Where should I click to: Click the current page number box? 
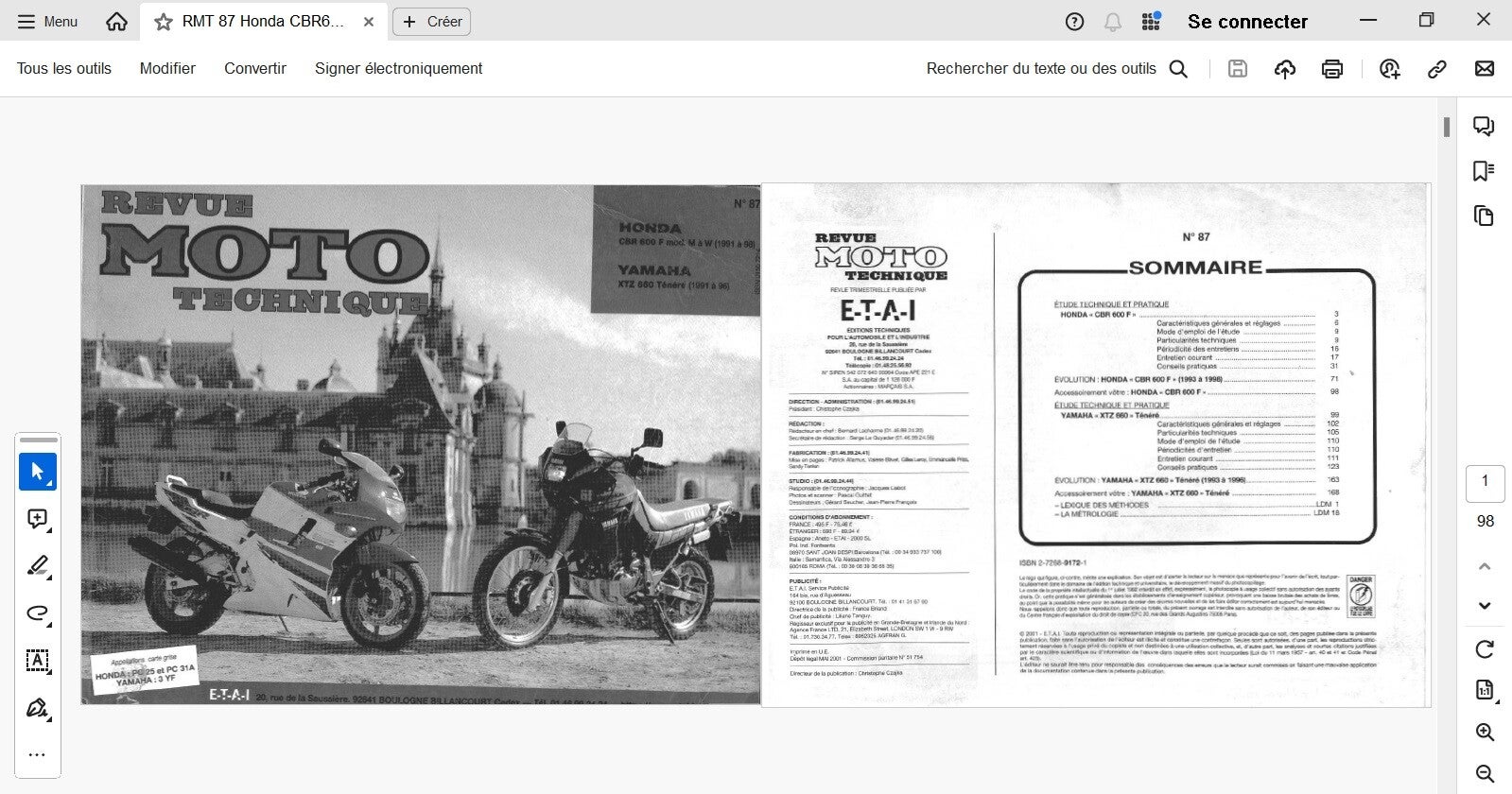[x=1485, y=482]
